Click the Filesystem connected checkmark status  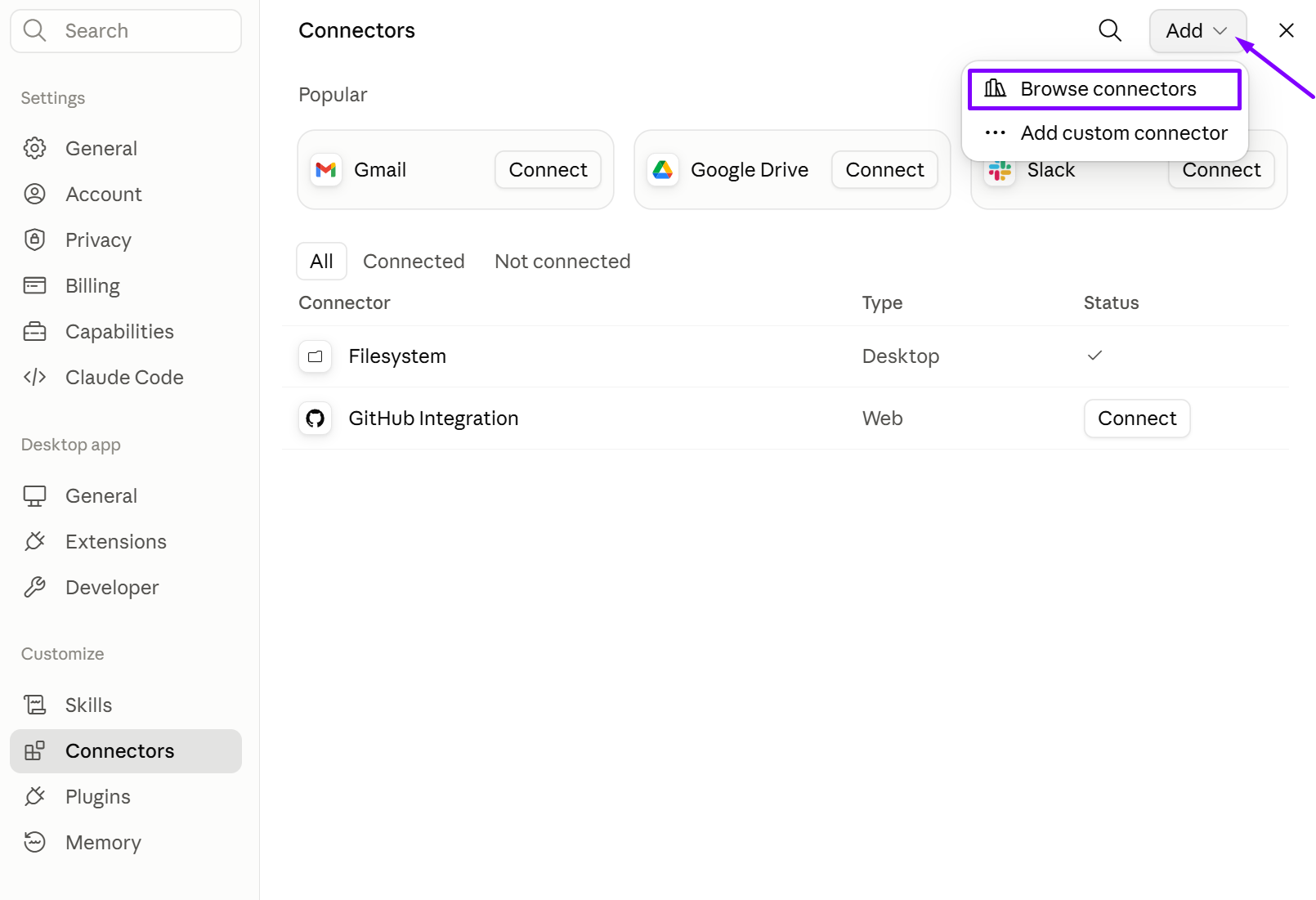1095,355
